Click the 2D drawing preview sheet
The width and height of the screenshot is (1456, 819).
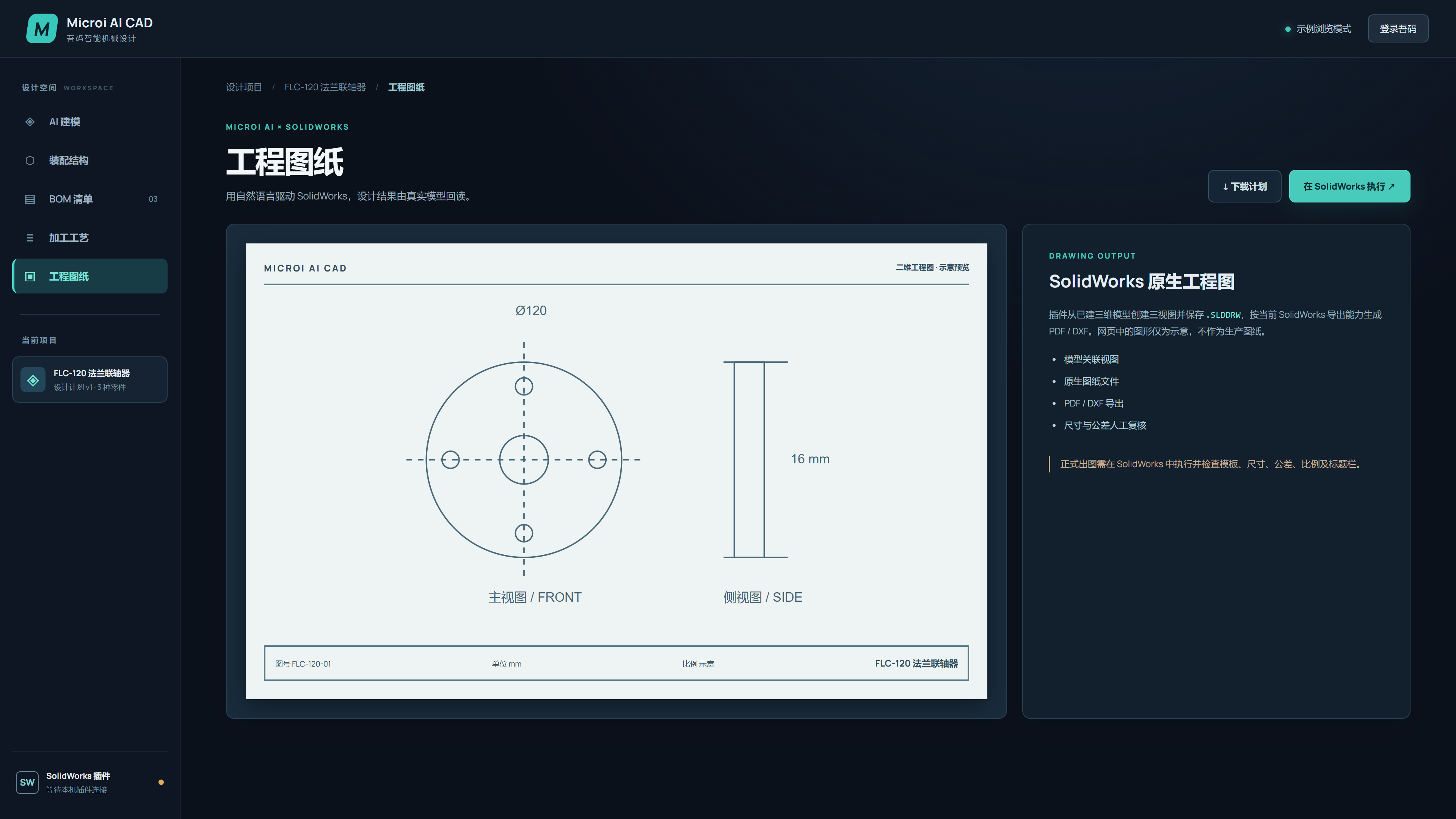(616, 471)
